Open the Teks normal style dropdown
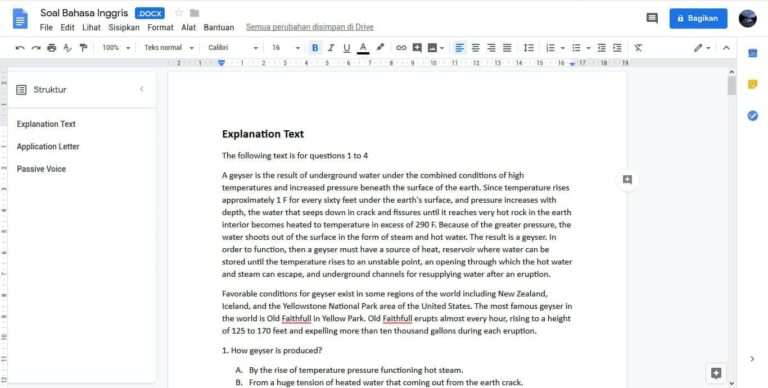 [168, 48]
